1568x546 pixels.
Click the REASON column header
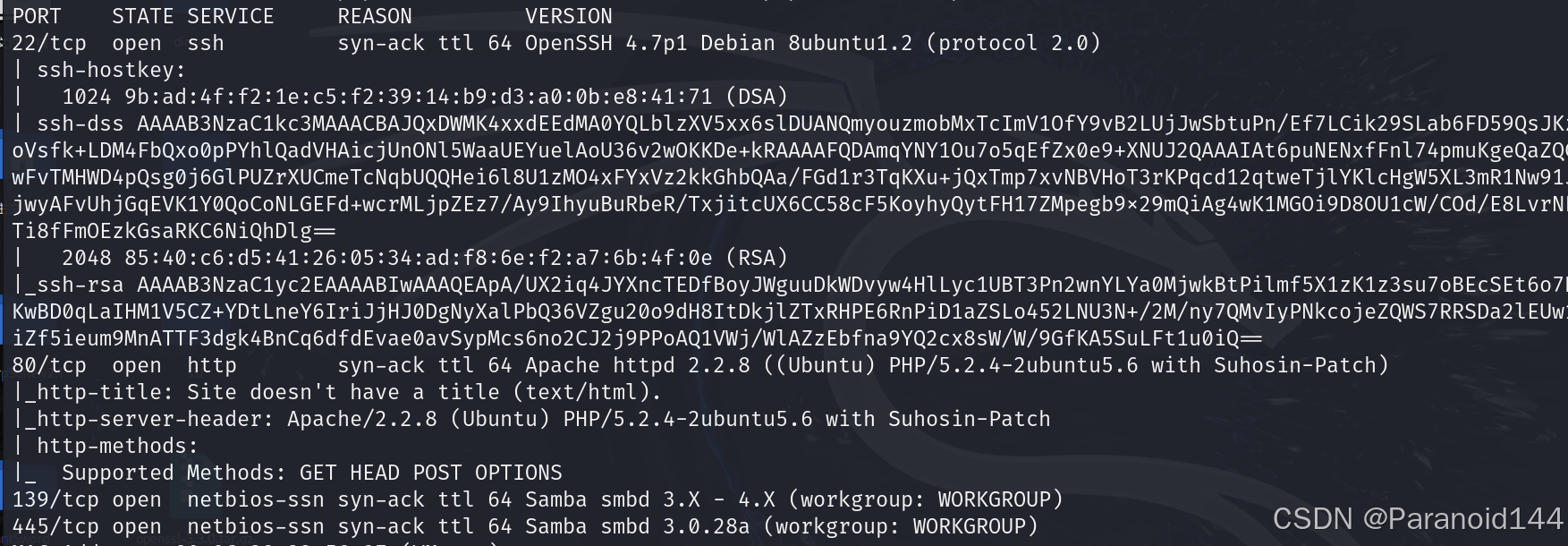pyautogui.click(x=375, y=16)
